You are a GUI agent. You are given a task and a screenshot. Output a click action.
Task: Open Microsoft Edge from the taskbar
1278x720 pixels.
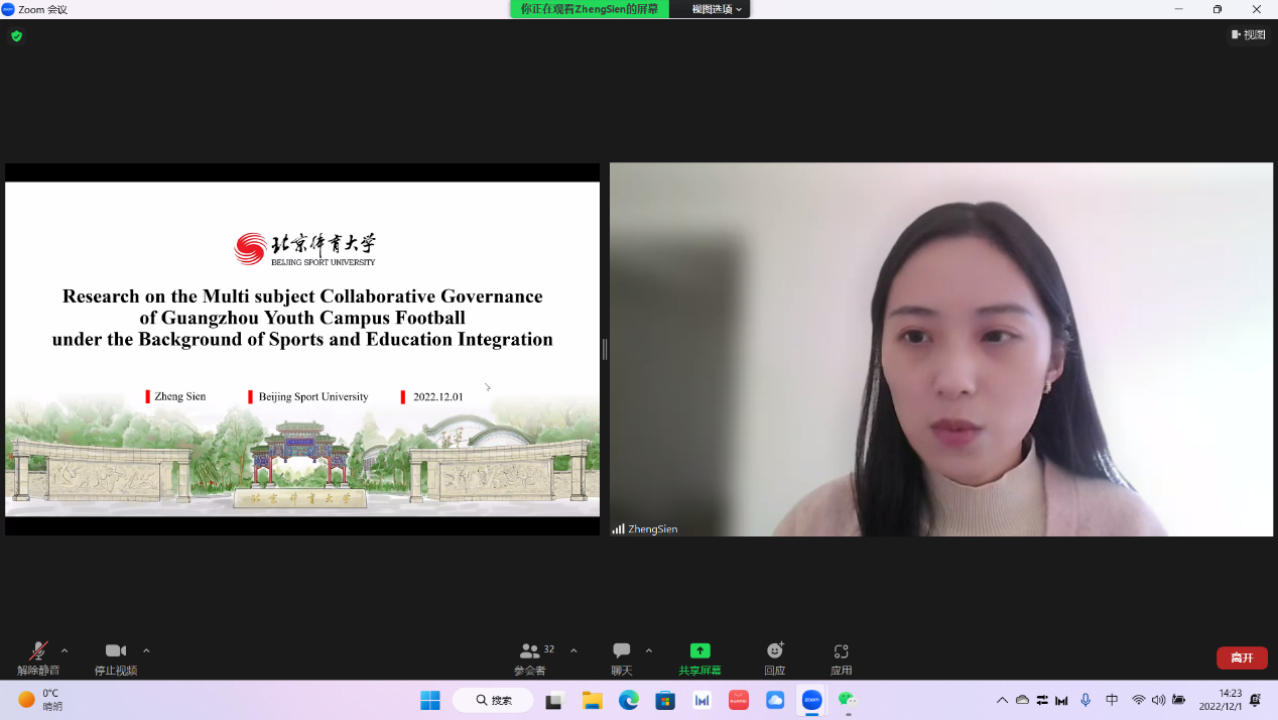pyautogui.click(x=628, y=700)
